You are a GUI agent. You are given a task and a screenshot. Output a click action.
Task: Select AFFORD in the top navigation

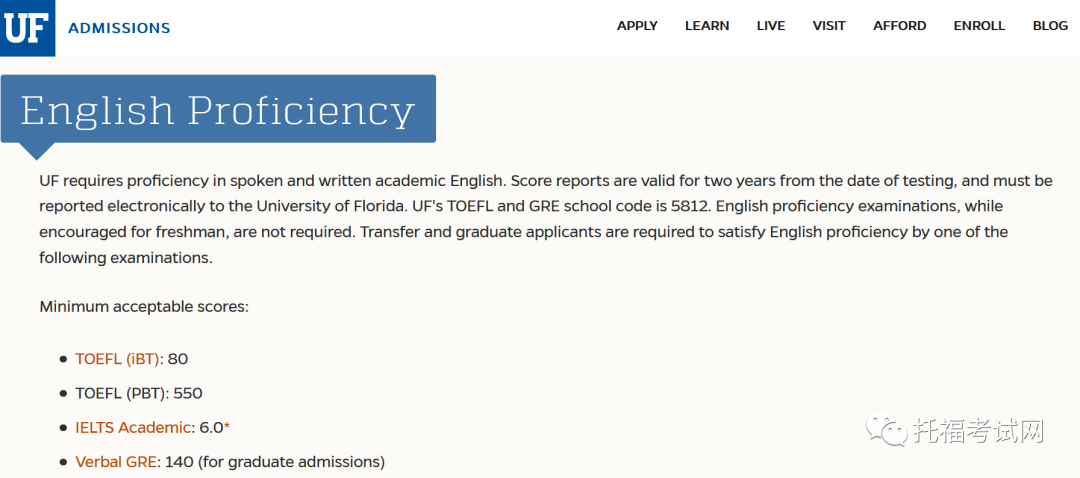point(900,26)
